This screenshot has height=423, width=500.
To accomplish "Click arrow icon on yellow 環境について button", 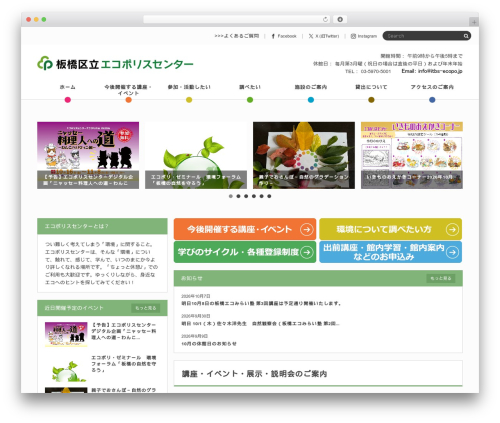I will (452, 229).
